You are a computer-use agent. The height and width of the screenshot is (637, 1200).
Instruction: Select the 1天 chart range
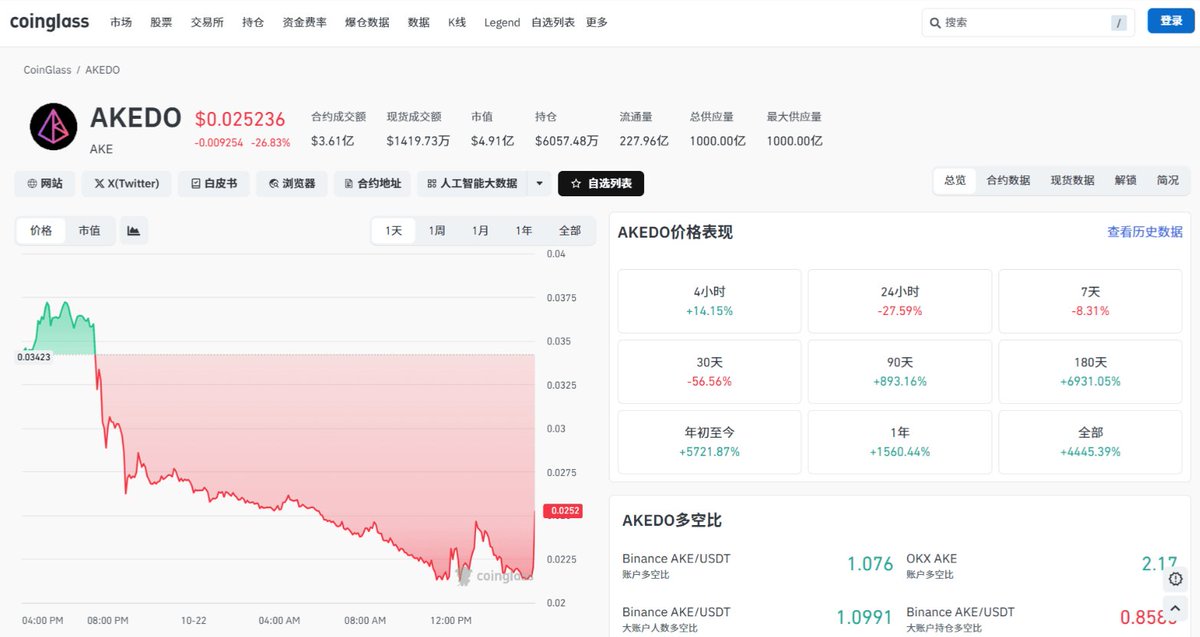point(394,231)
